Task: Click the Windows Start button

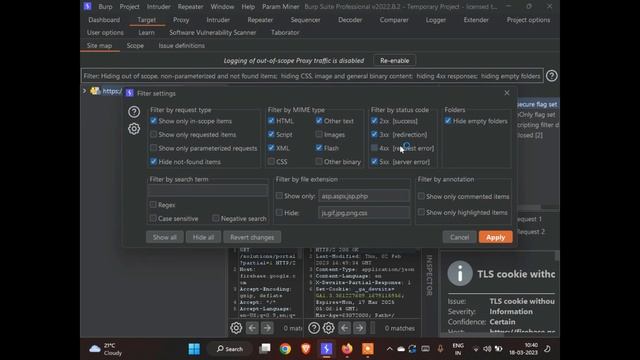Action: [194, 349]
